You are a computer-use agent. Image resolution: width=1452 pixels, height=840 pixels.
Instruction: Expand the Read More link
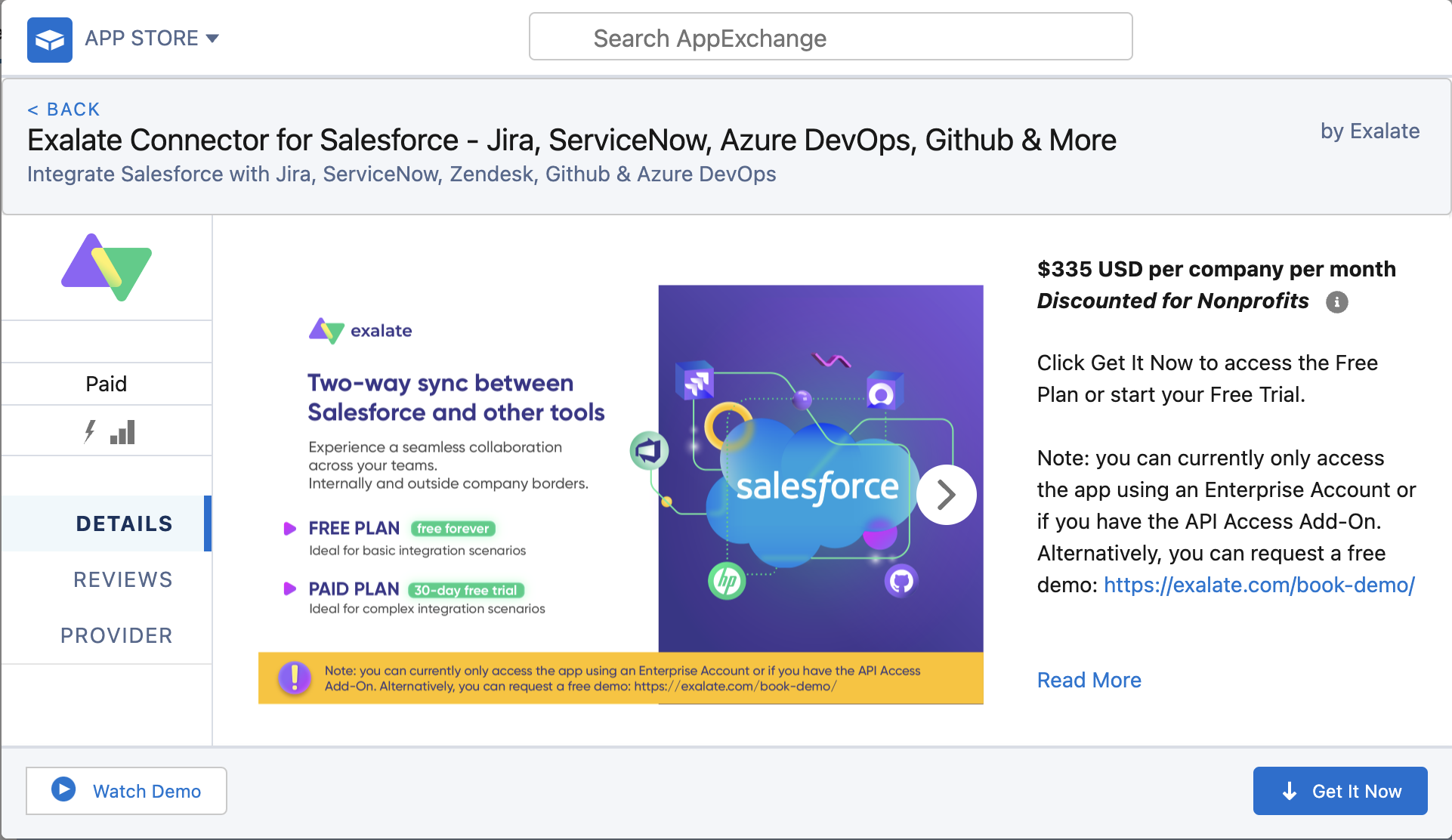click(x=1089, y=680)
